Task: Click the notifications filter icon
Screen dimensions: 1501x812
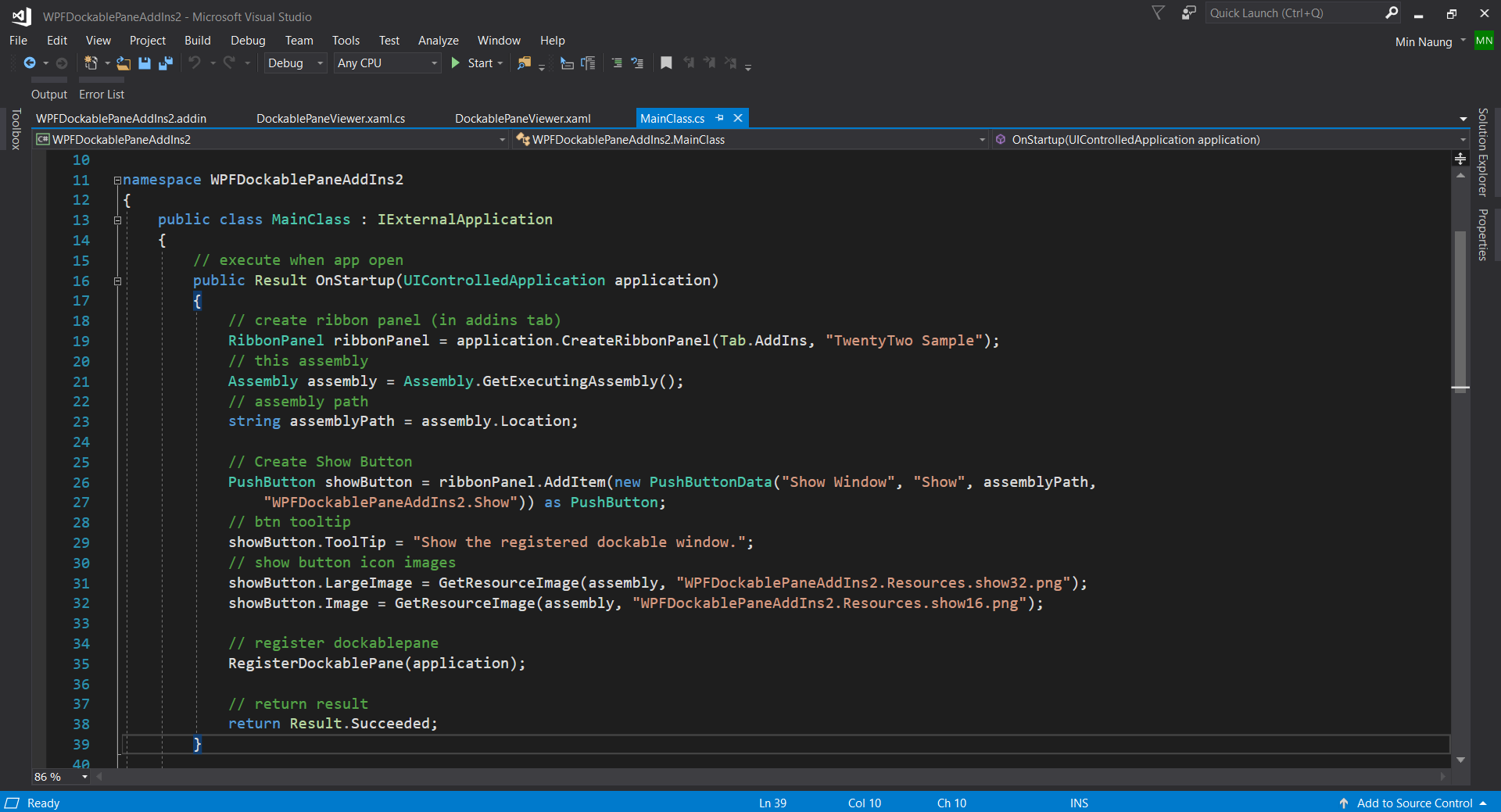Action: tap(1158, 13)
